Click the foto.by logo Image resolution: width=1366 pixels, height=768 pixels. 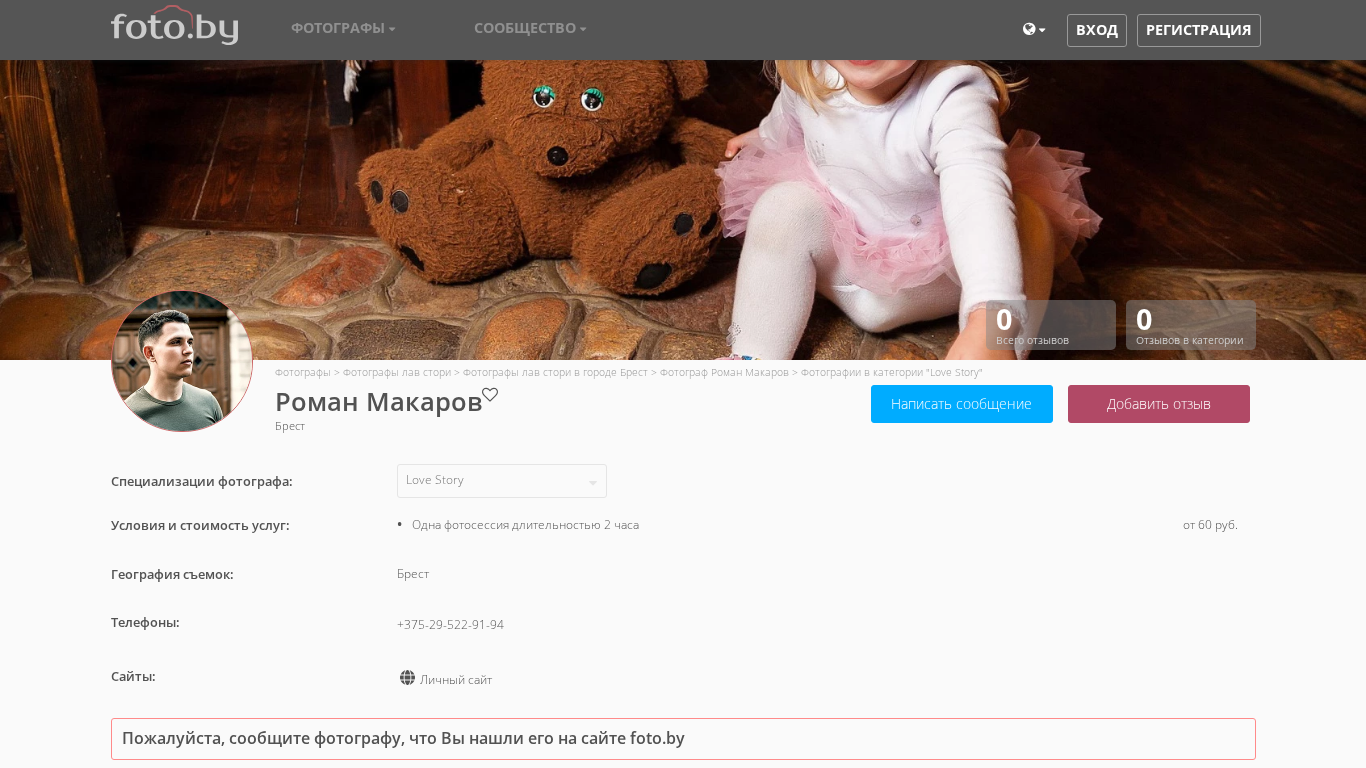(174, 27)
